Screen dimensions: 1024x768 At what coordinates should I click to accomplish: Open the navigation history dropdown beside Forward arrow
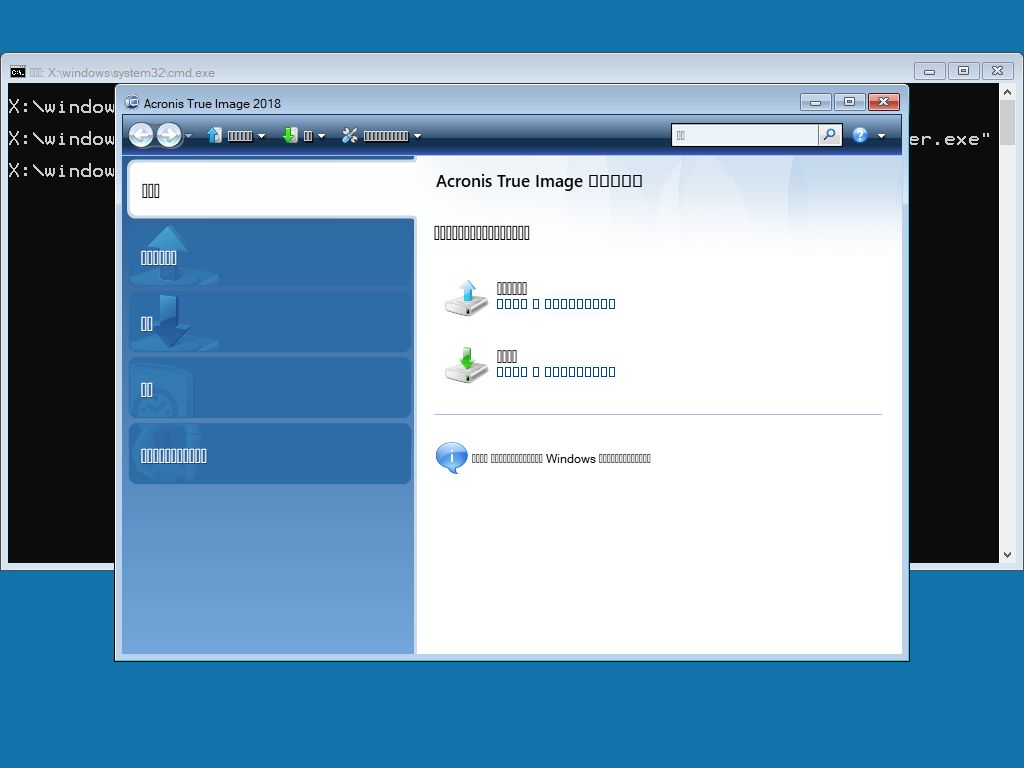189,136
